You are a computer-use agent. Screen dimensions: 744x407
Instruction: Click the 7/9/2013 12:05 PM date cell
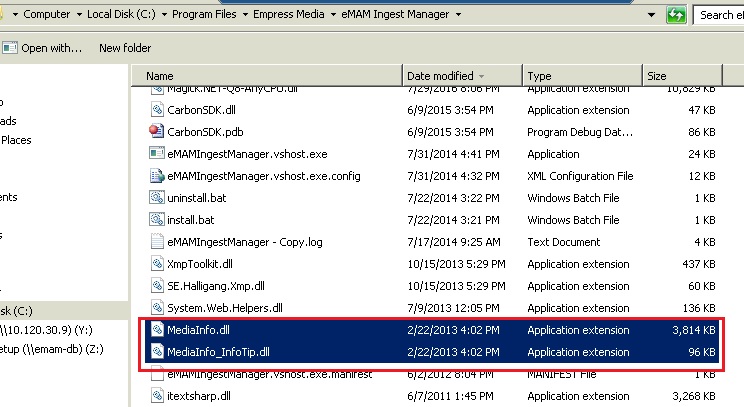pyautogui.click(x=453, y=308)
